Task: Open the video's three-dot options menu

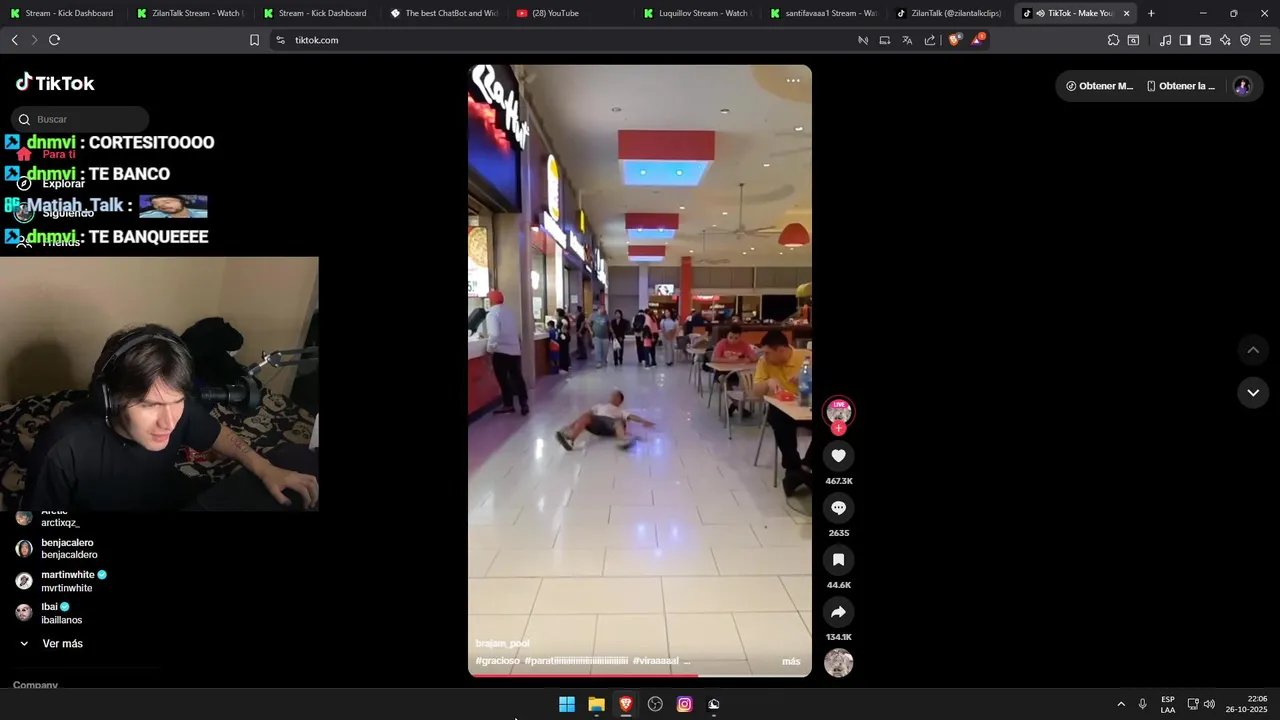Action: (x=793, y=81)
